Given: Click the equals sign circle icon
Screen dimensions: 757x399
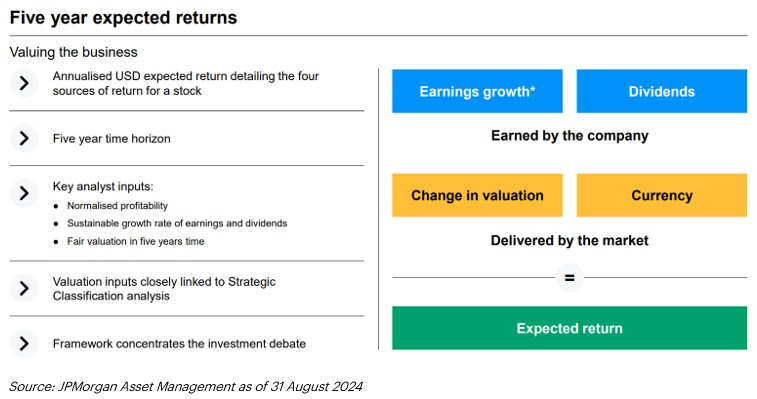Looking at the screenshot, I should coord(570,278).
